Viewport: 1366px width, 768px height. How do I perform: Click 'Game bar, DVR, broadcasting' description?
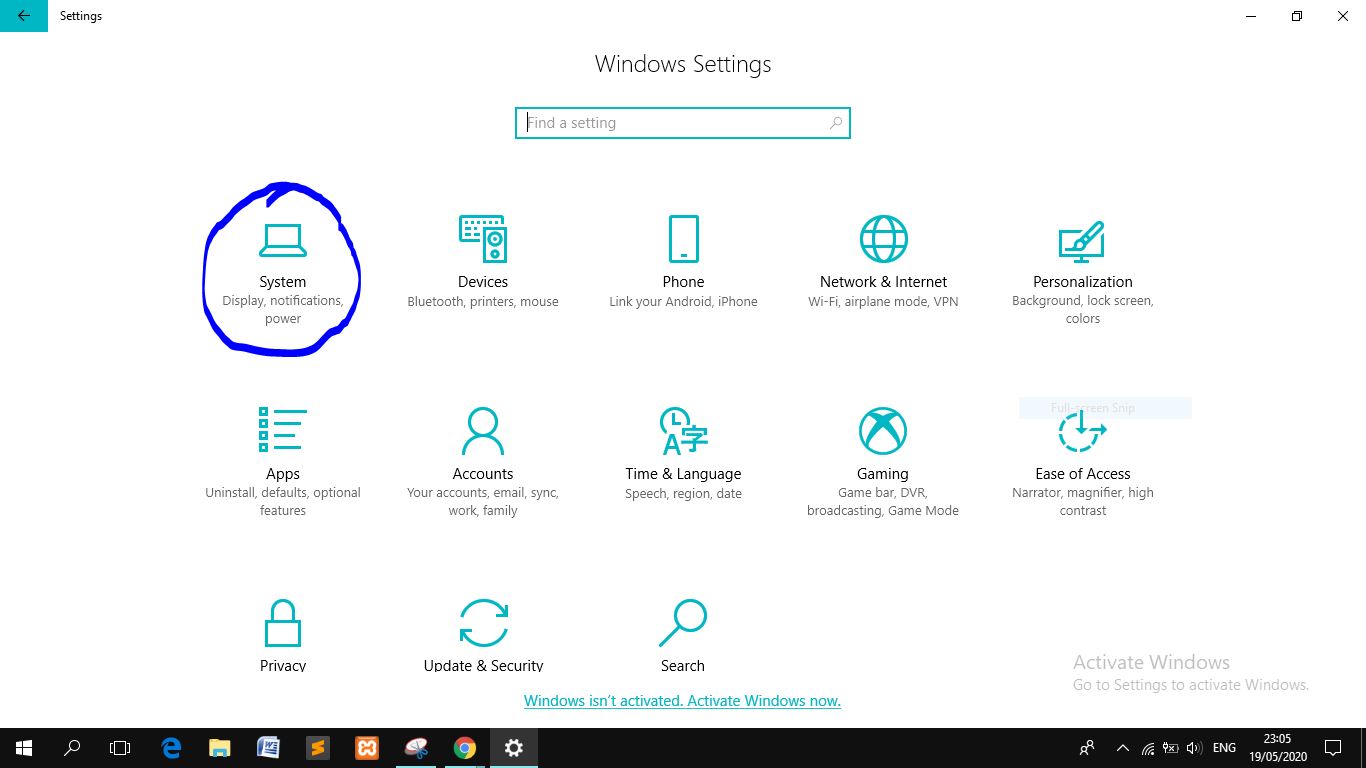point(883,502)
